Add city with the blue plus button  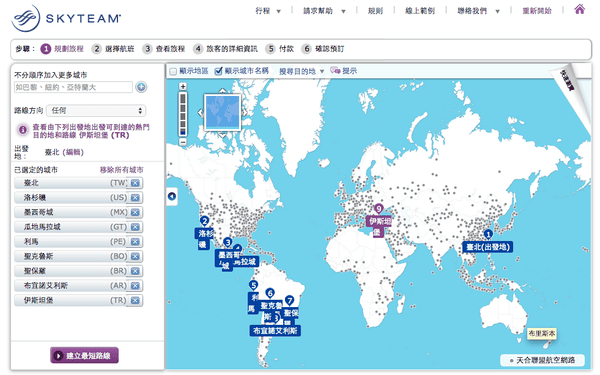(x=141, y=87)
